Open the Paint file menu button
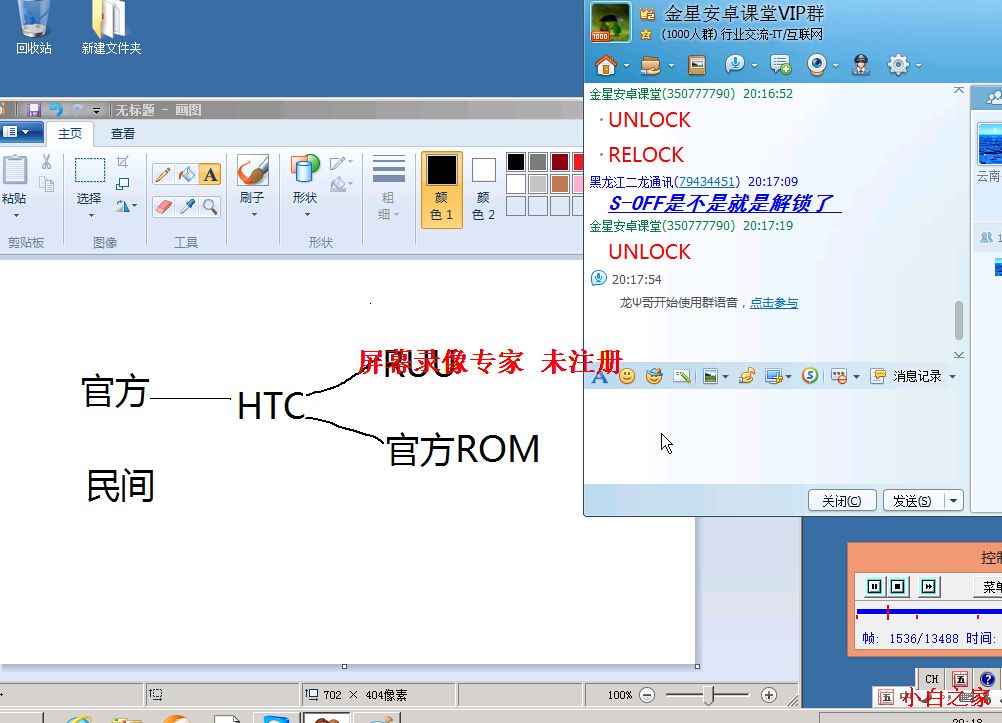 (x=19, y=132)
